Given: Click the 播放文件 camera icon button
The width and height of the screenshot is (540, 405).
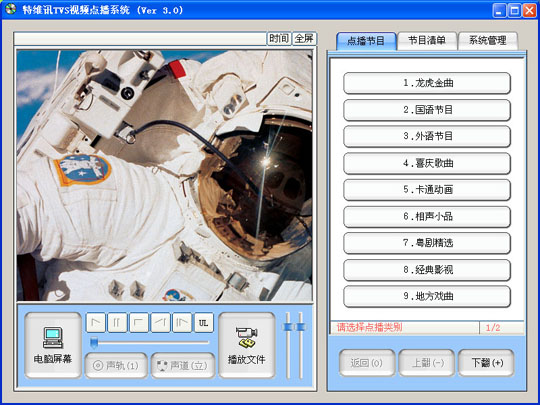Looking at the screenshot, I should 247,345.
